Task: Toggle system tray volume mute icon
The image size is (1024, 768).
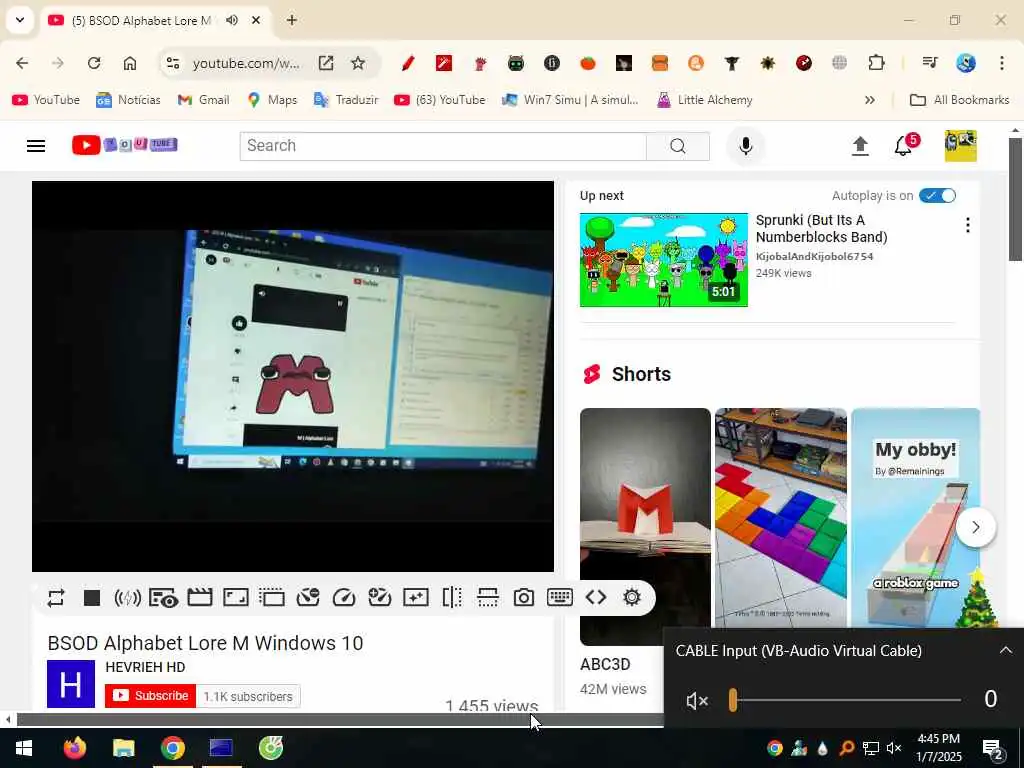Action: coord(894,748)
